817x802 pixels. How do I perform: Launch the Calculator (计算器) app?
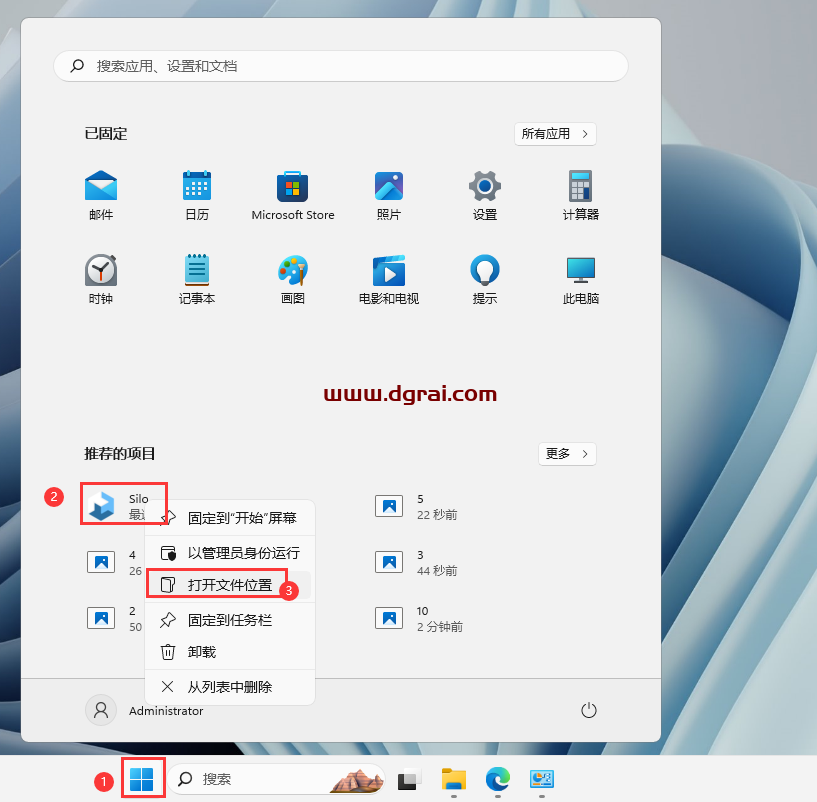(x=580, y=195)
